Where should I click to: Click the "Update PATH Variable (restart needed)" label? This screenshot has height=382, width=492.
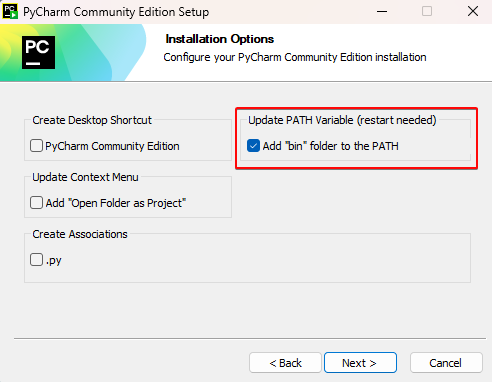coord(342,120)
